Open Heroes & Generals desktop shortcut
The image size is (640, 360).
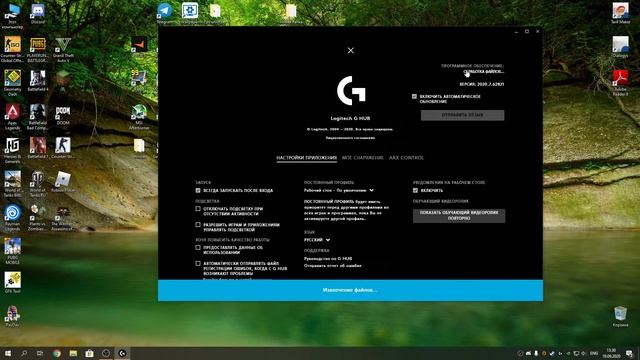(12, 150)
